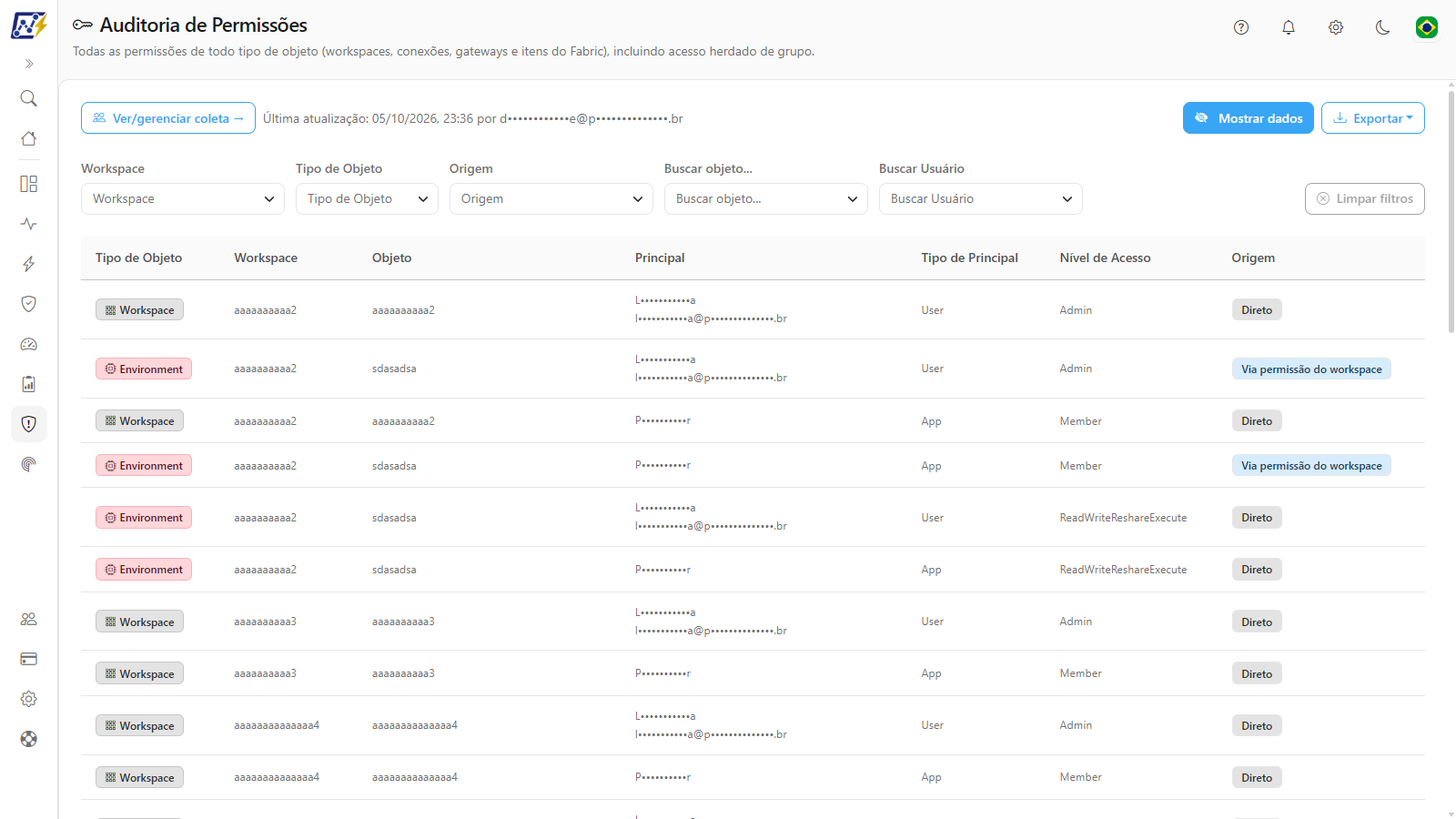
Task: Click the app logo in the sidebar
Action: [x=28, y=25]
